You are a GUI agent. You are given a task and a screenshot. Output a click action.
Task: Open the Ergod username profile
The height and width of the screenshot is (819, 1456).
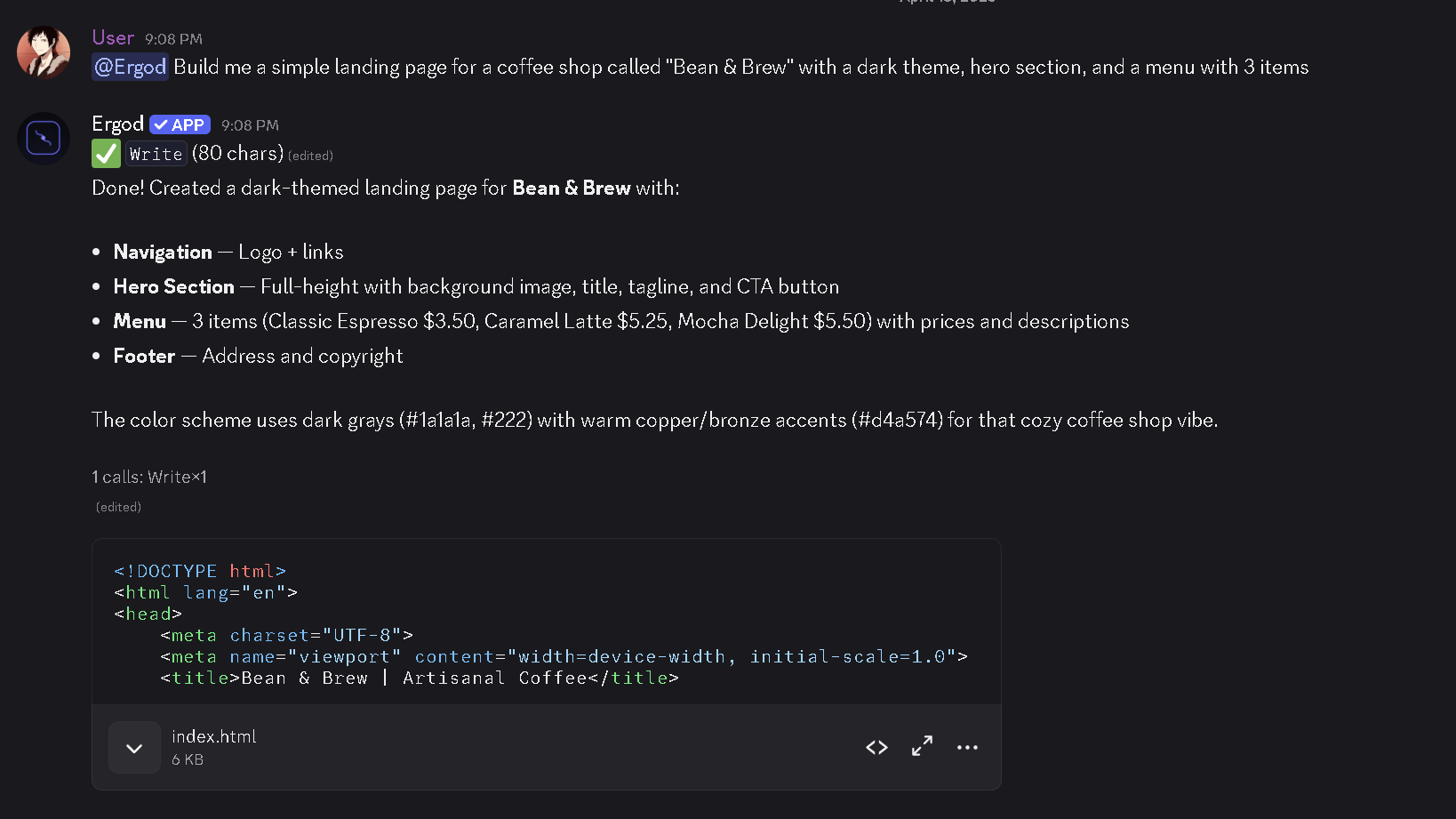pyautogui.click(x=117, y=124)
